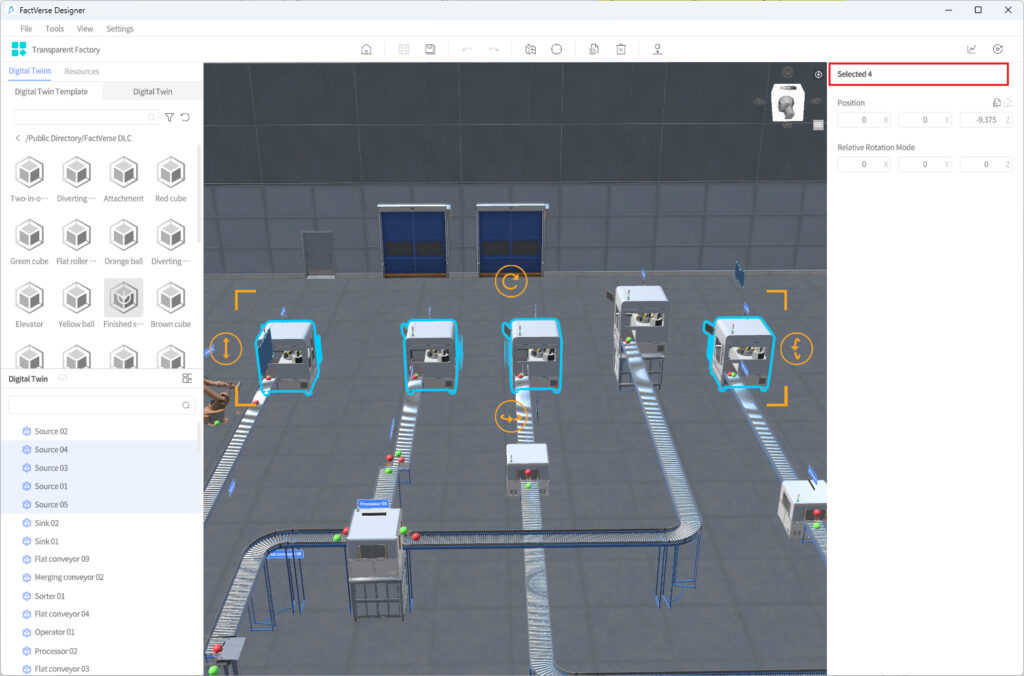Select the Red cube template
Image resolution: width=1024 pixels, height=676 pixels.
[170, 178]
